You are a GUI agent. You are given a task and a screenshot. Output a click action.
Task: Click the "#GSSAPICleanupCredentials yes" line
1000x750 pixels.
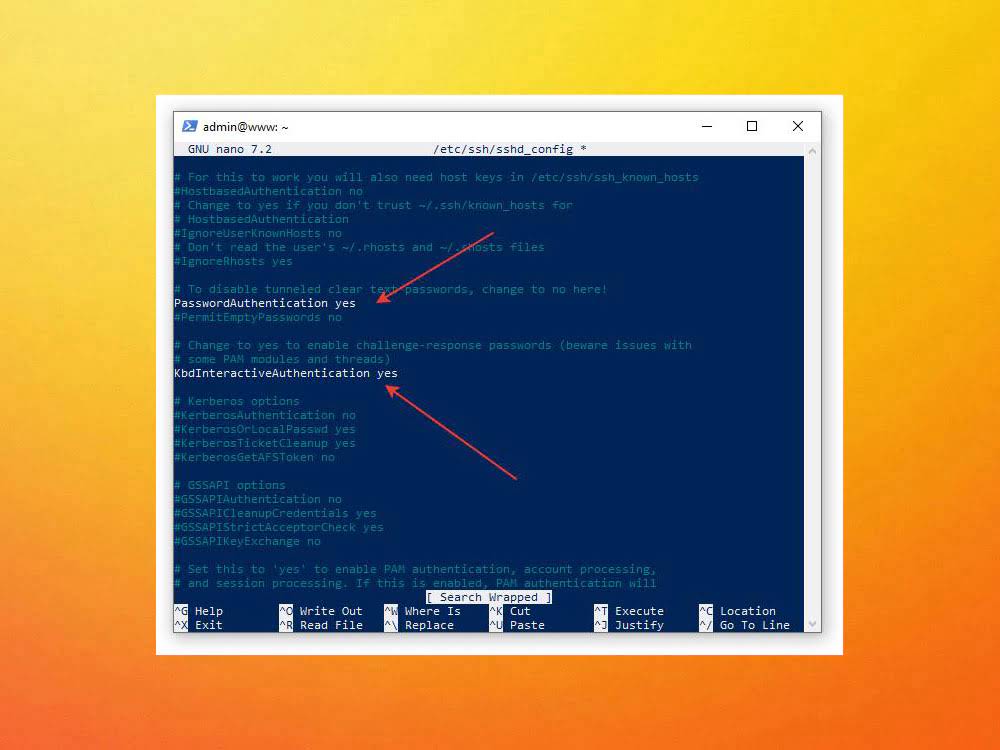pos(276,513)
